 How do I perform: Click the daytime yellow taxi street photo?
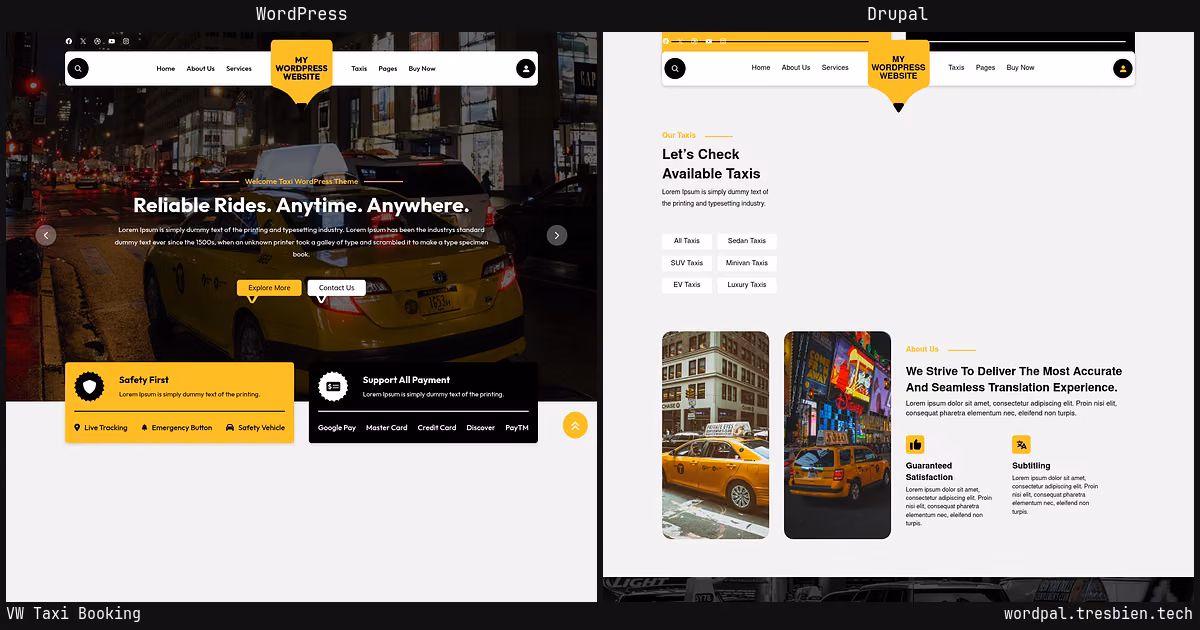[716, 435]
